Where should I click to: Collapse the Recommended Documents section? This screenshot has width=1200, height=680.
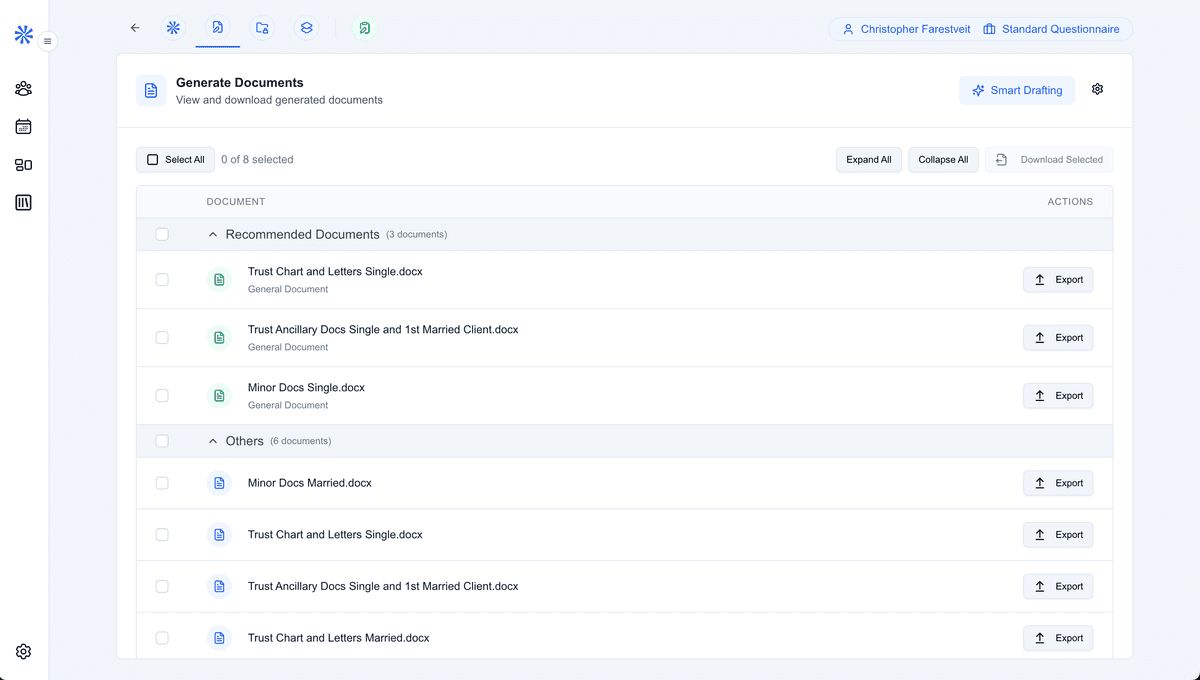click(x=213, y=235)
